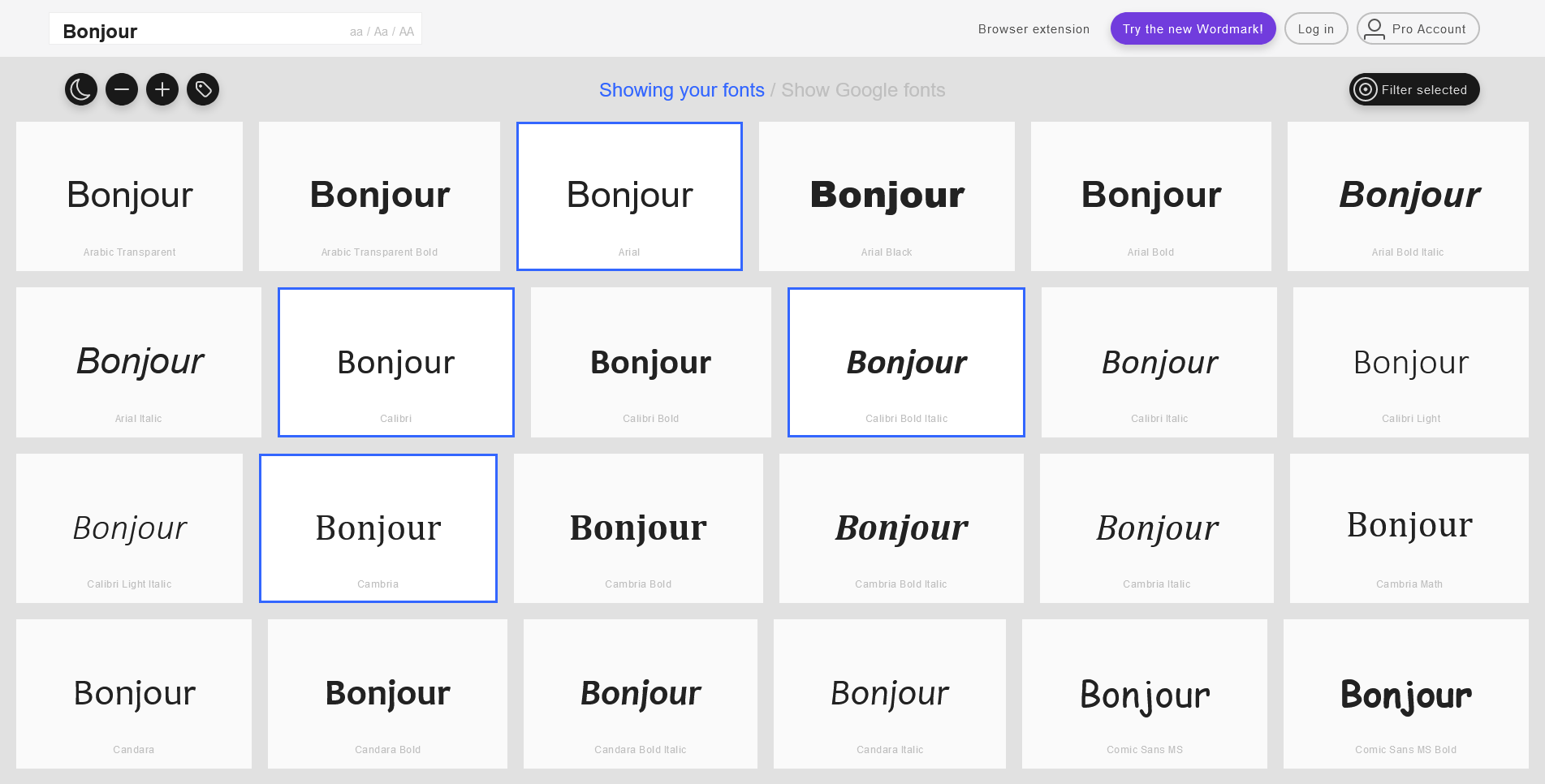Screen dimensions: 1545x784
Task: Select the Cambria Italic font card
Action: [1157, 528]
